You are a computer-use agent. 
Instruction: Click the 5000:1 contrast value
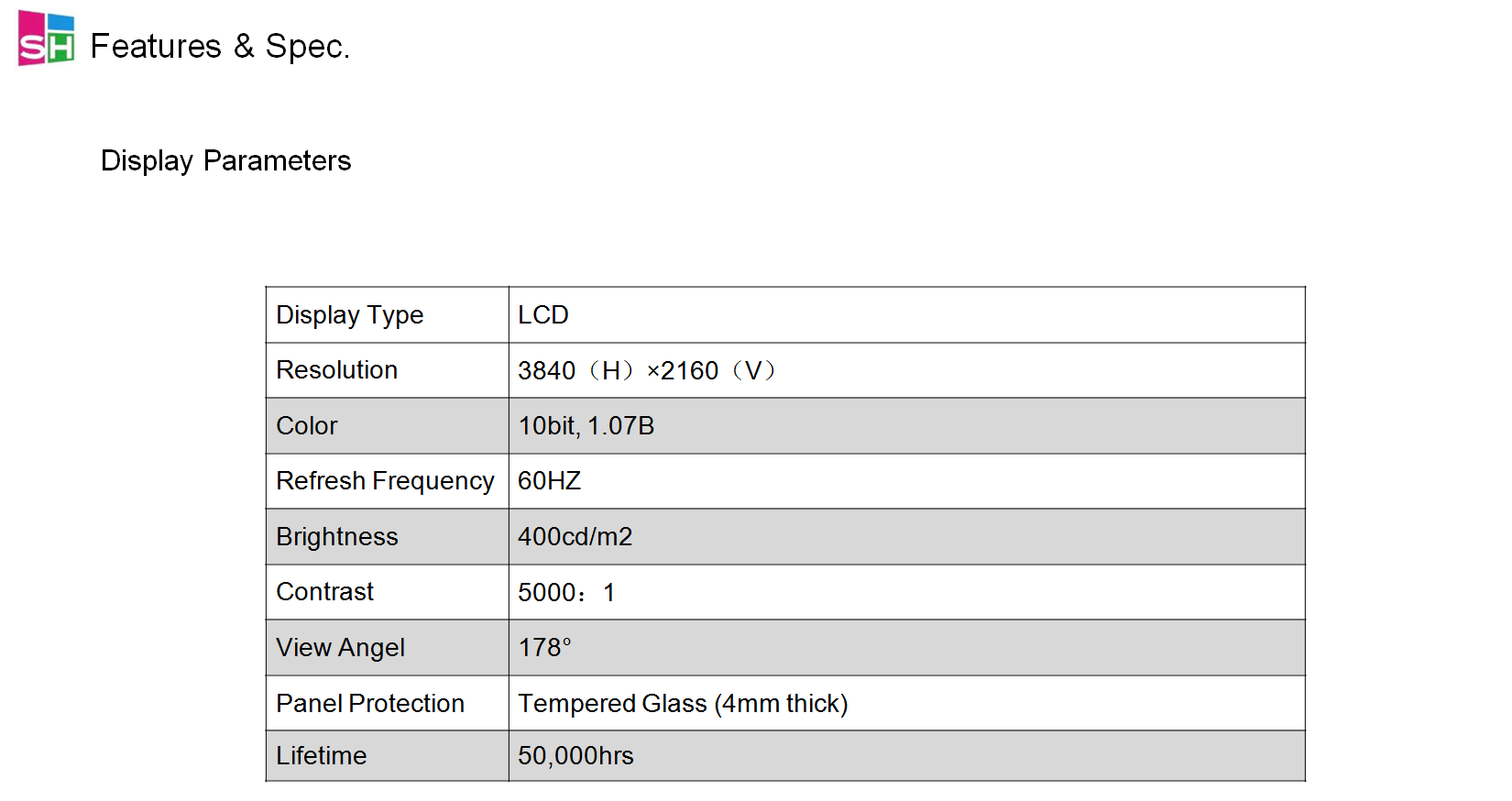pyautogui.click(x=565, y=593)
